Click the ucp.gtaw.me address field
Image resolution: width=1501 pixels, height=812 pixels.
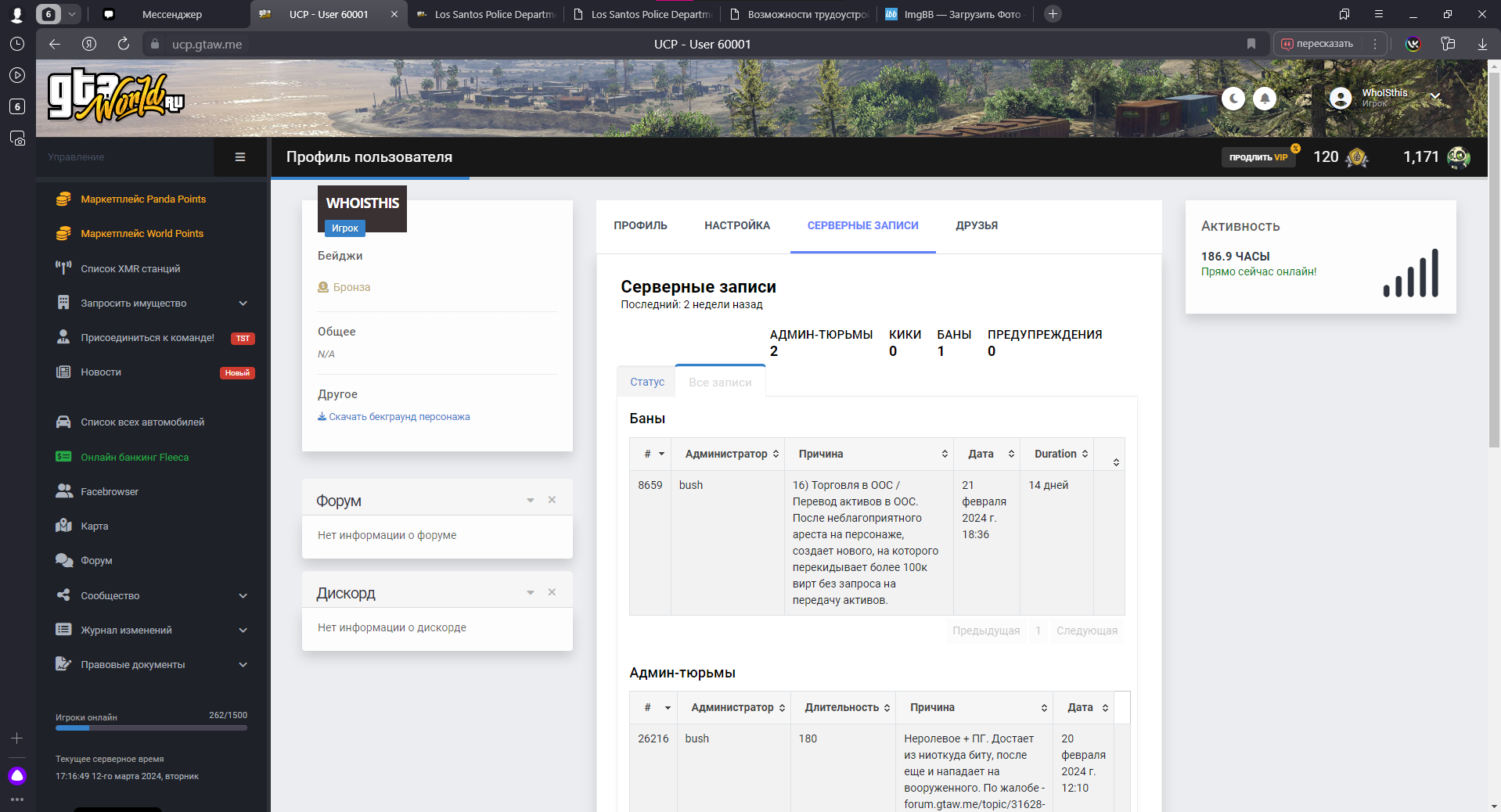[207, 45]
